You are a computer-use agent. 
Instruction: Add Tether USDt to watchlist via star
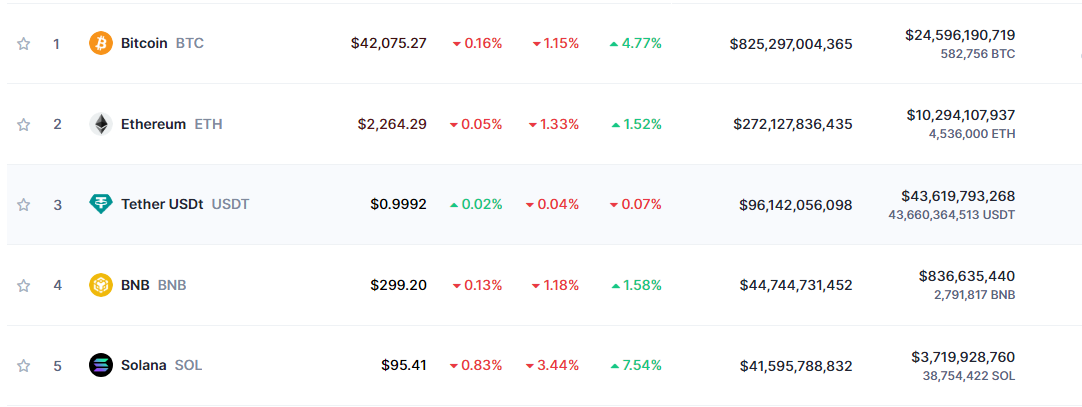coord(23,204)
